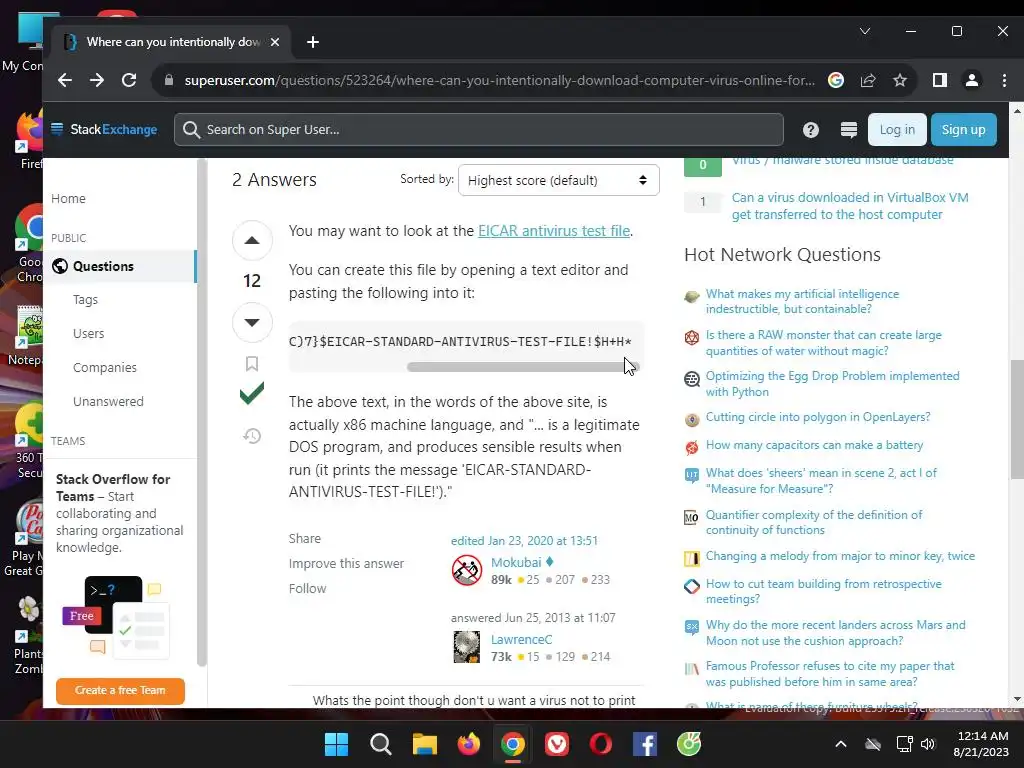1024x768 pixels.
Task: Bookmark this tab with star icon
Action: click(900, 80)
